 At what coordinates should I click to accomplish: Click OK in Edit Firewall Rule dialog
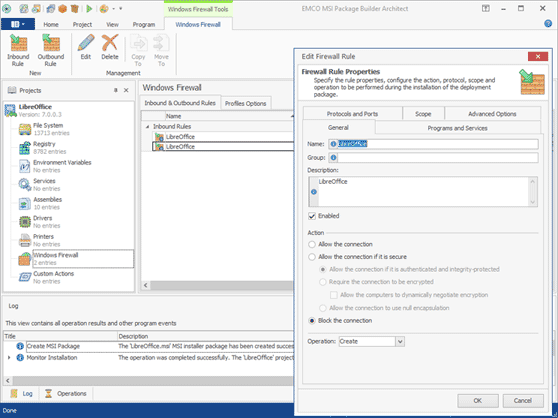478,401
